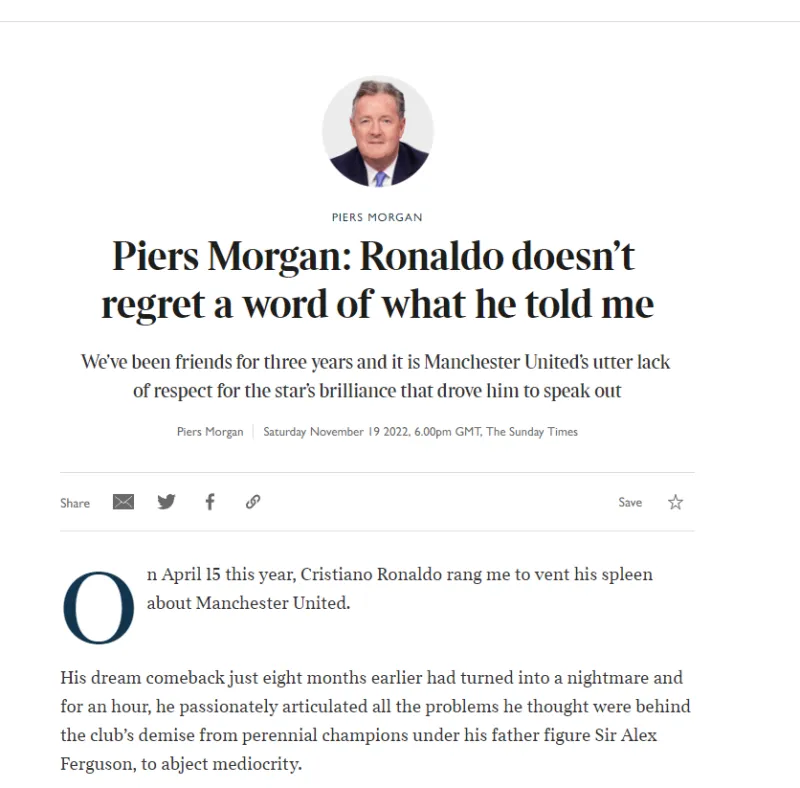Click the opening paragraph about April 15
800x788 pixels.
(399, 589)
